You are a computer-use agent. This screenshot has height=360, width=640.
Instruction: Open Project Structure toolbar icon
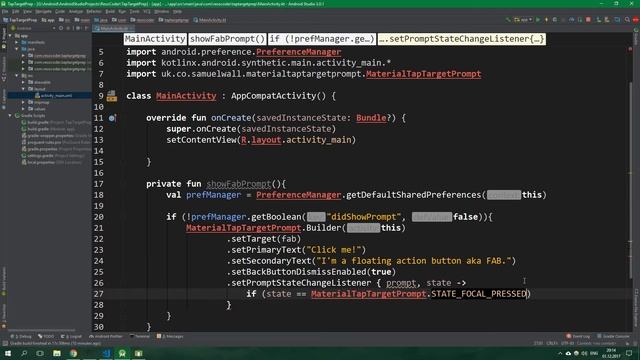coord(617,20)
